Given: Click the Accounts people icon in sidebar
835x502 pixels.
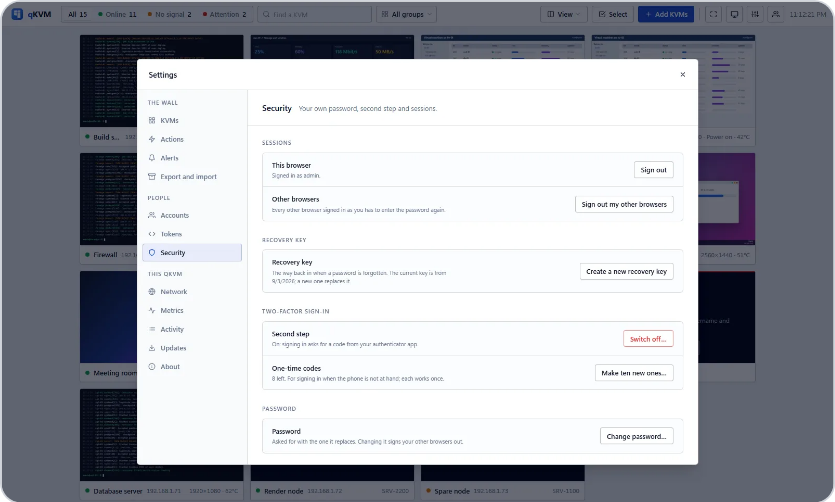Looking at the screenshot, I should (152, 215).
